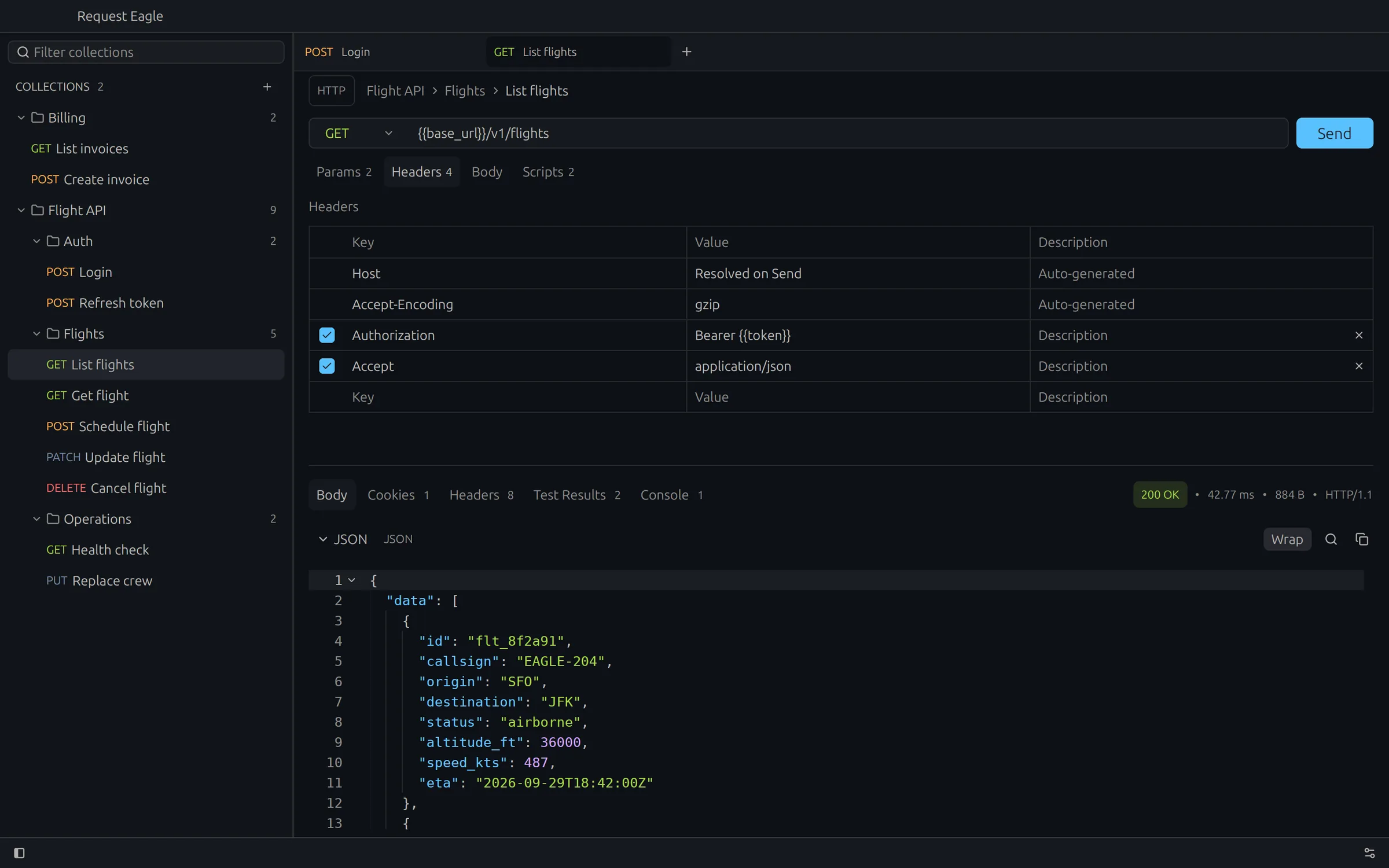Open PUT Replace crew request
The width and height of the screenshot is (1389, 868).
click(x=146, y=581)
